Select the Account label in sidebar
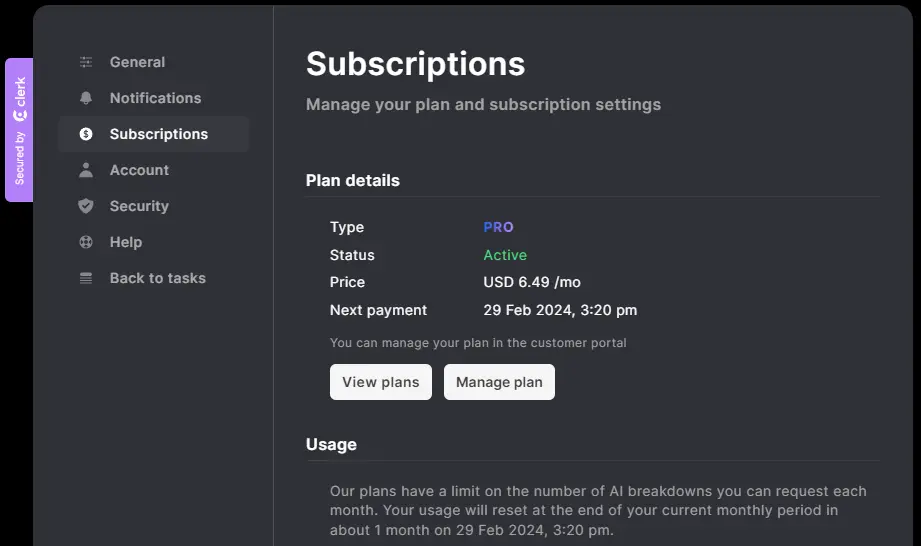This screenshot has height=546, width=921. click(x=139, y=170)
